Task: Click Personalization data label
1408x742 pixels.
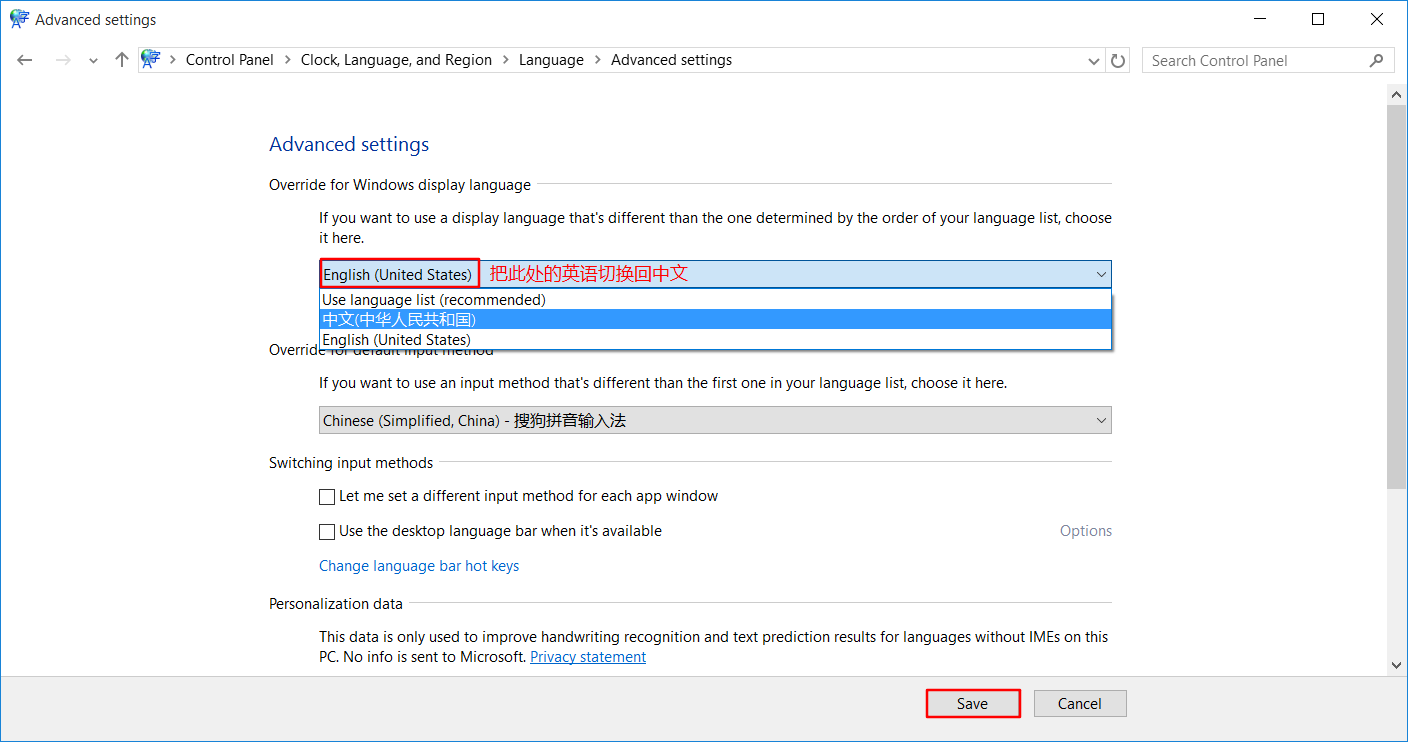Action: (336, 604)
